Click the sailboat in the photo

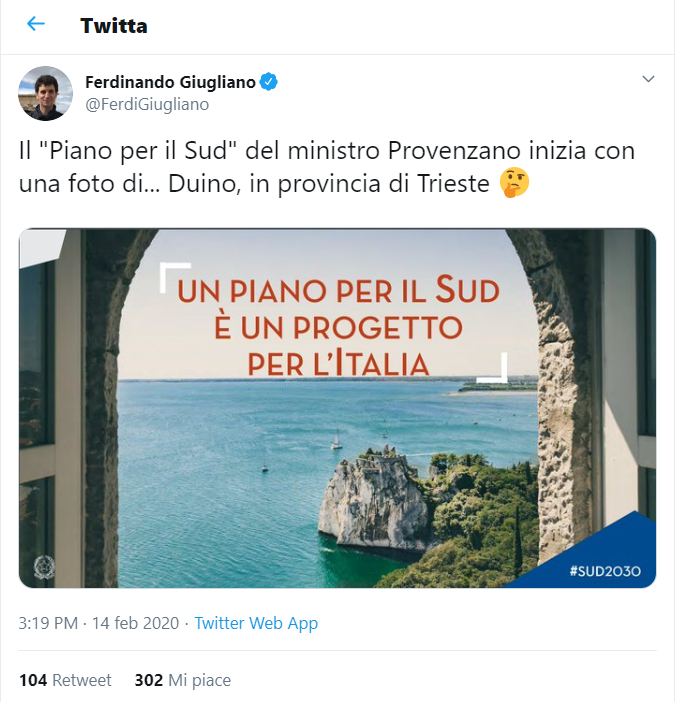[336, 440]
